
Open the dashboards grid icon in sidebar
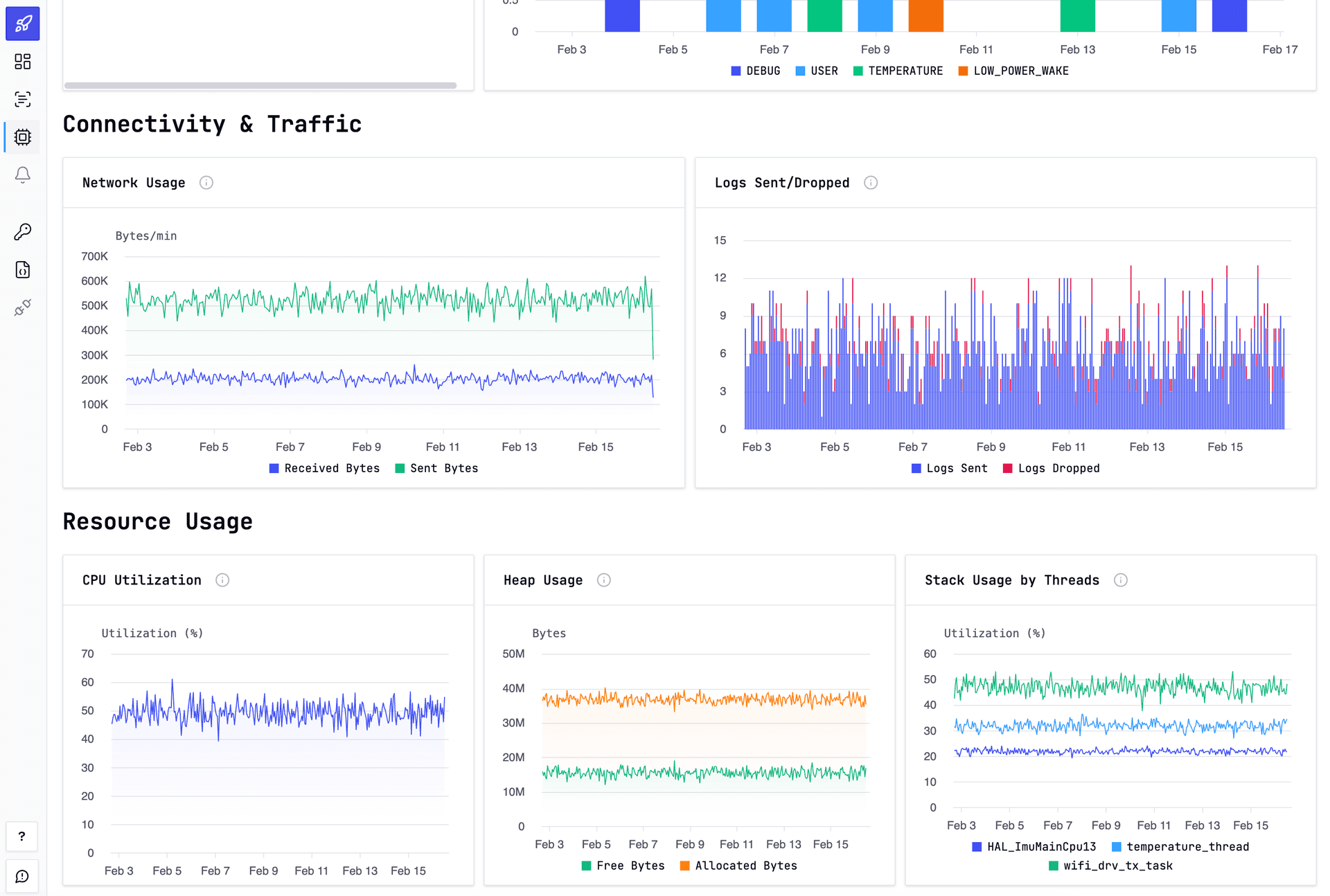pos(23,62)
